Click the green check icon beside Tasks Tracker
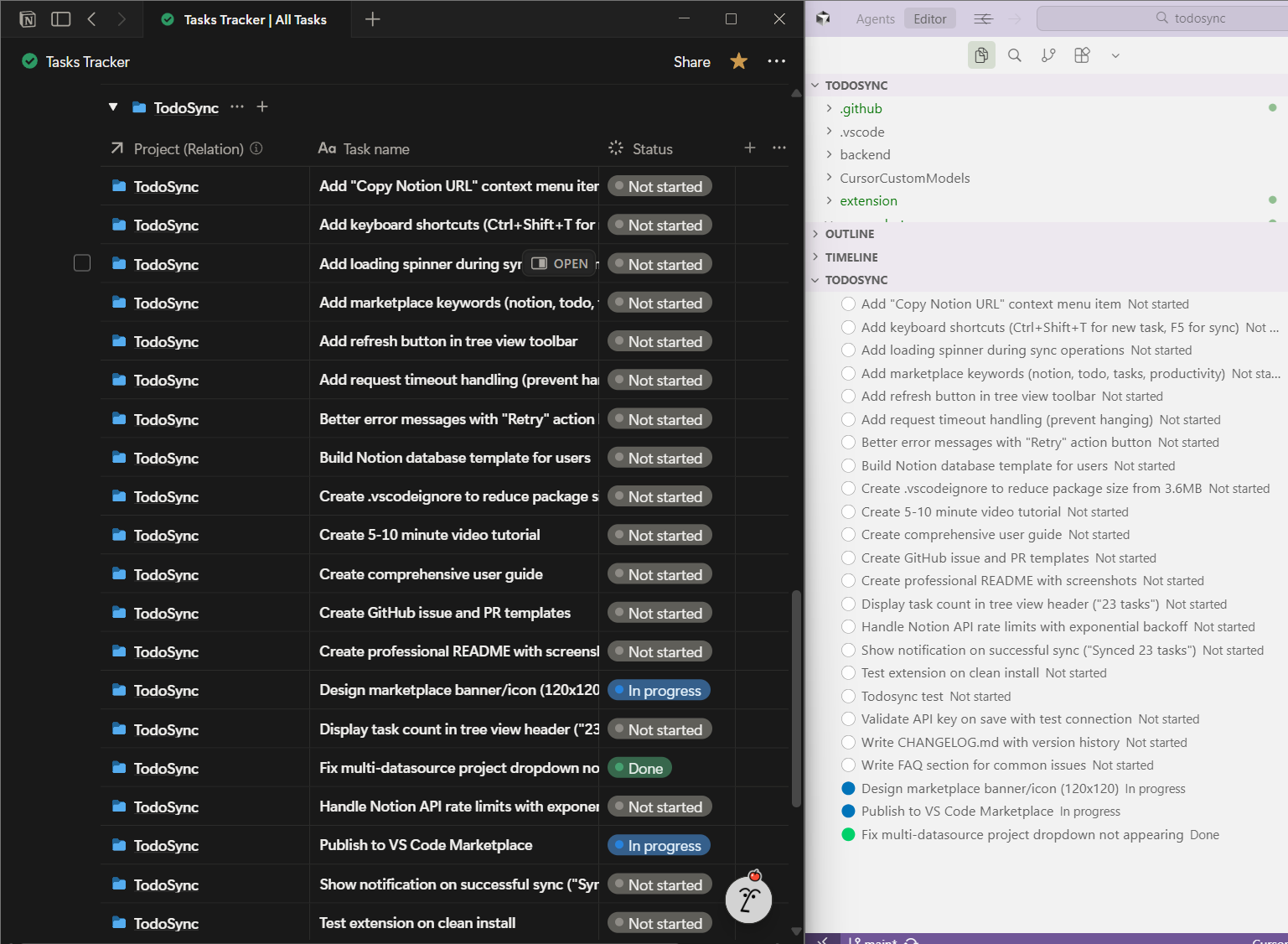Image resolution: width=1288 pixels, height=944 pixels. click(29, 61)
